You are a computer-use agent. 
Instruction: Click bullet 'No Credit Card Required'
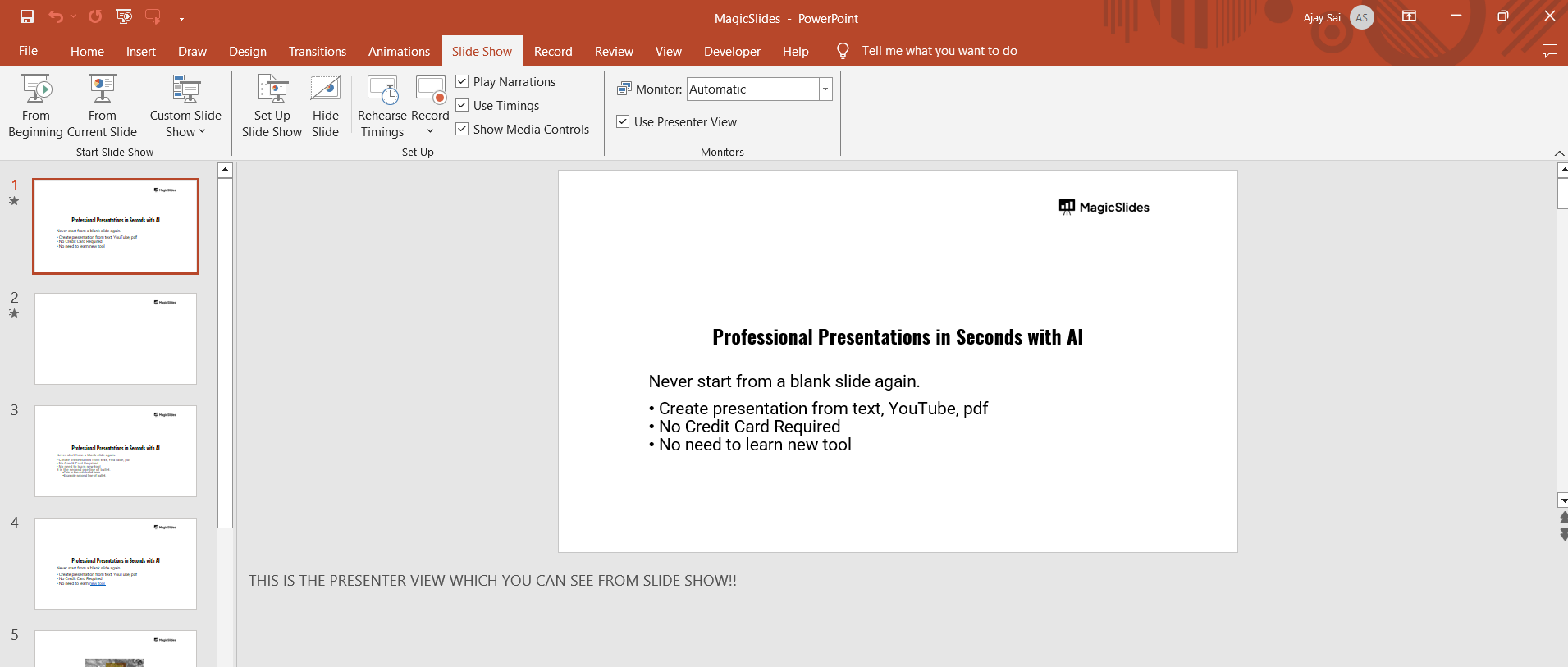(744, 427)
